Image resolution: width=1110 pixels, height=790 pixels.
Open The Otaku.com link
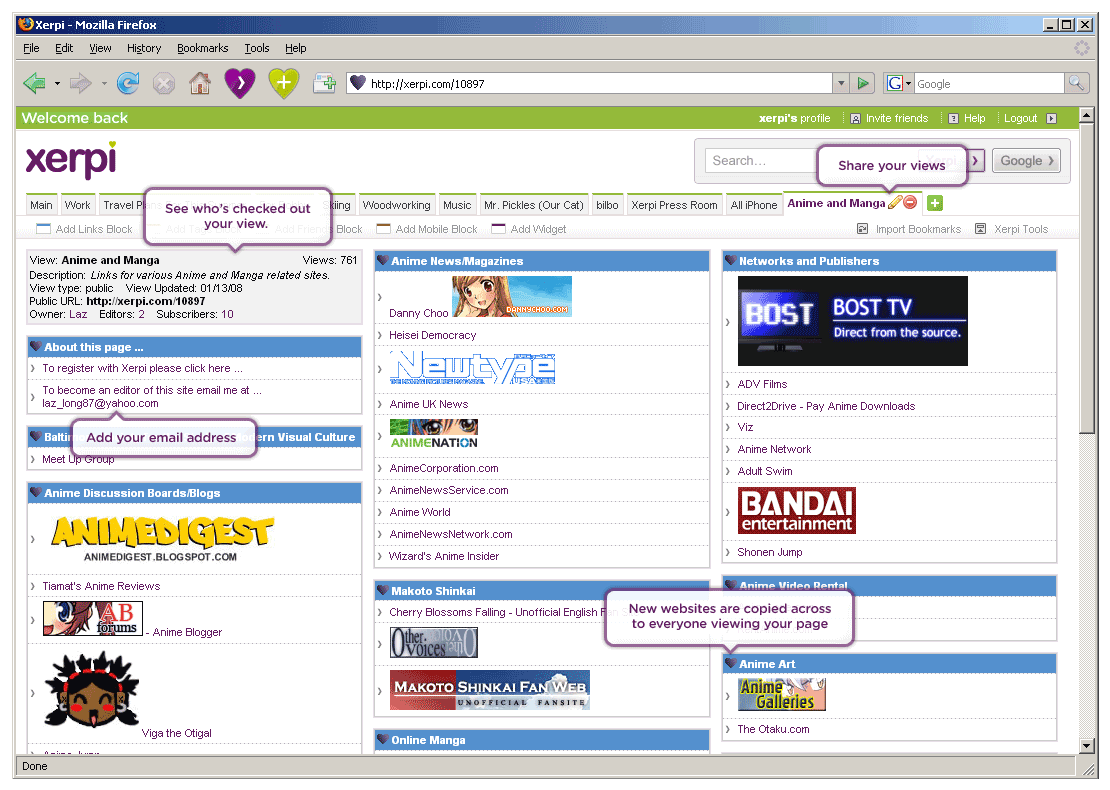(x=773, y=728)
